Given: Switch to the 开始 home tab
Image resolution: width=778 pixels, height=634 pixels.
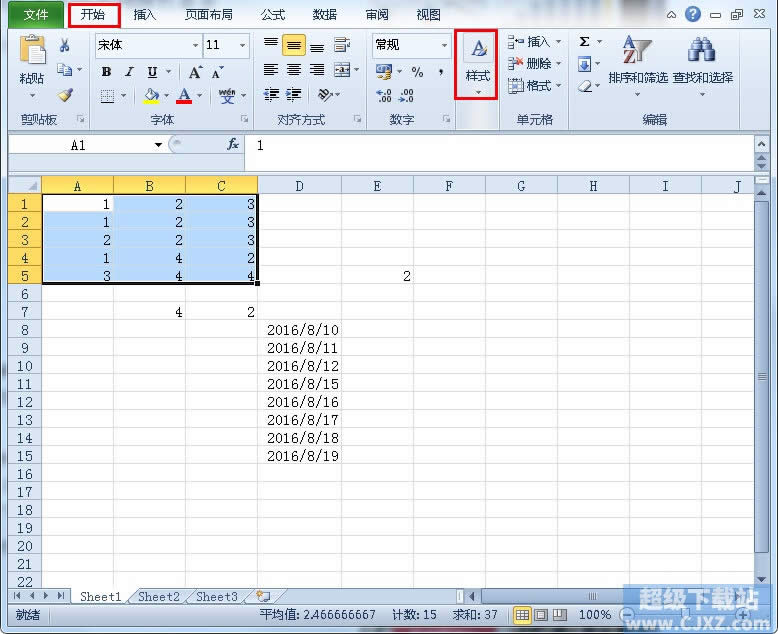Looking at the screenshot, I should click(93, 15).
